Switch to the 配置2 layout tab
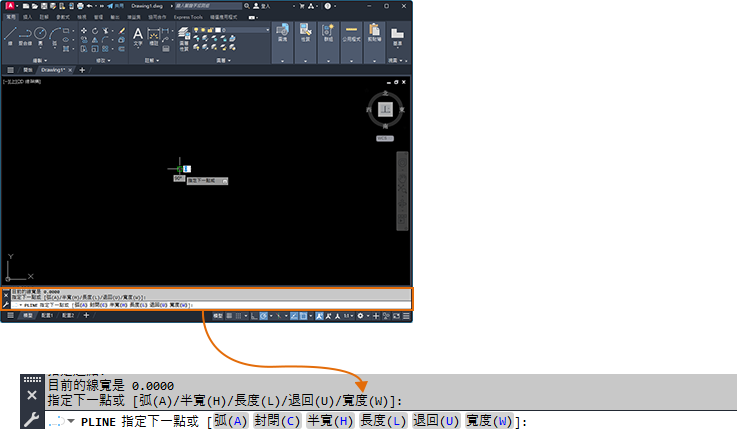Viewport: 737px width, 429px height. tap(68, 316)
